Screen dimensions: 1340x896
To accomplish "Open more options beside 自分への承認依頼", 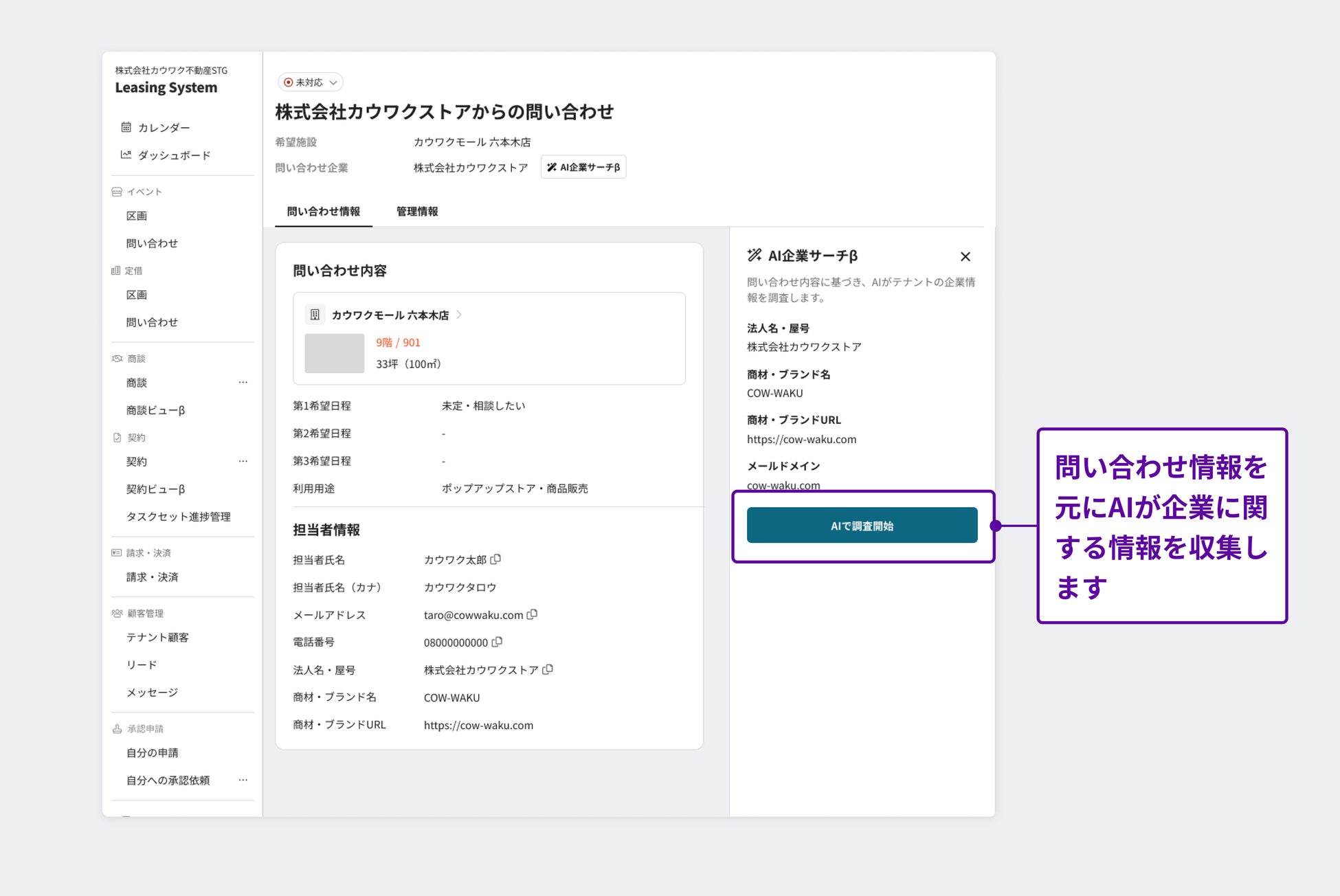I will [243, 781].
